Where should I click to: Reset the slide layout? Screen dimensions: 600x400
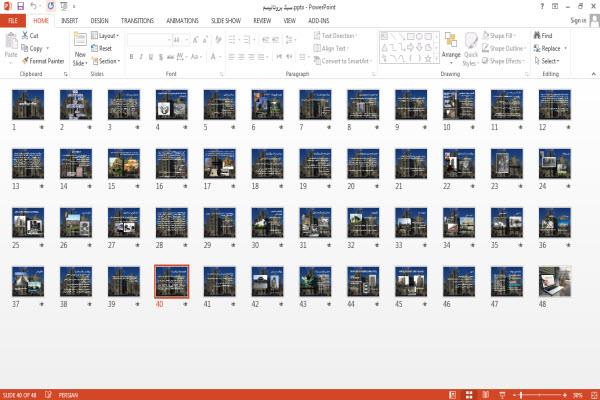[x=101, y=48]
